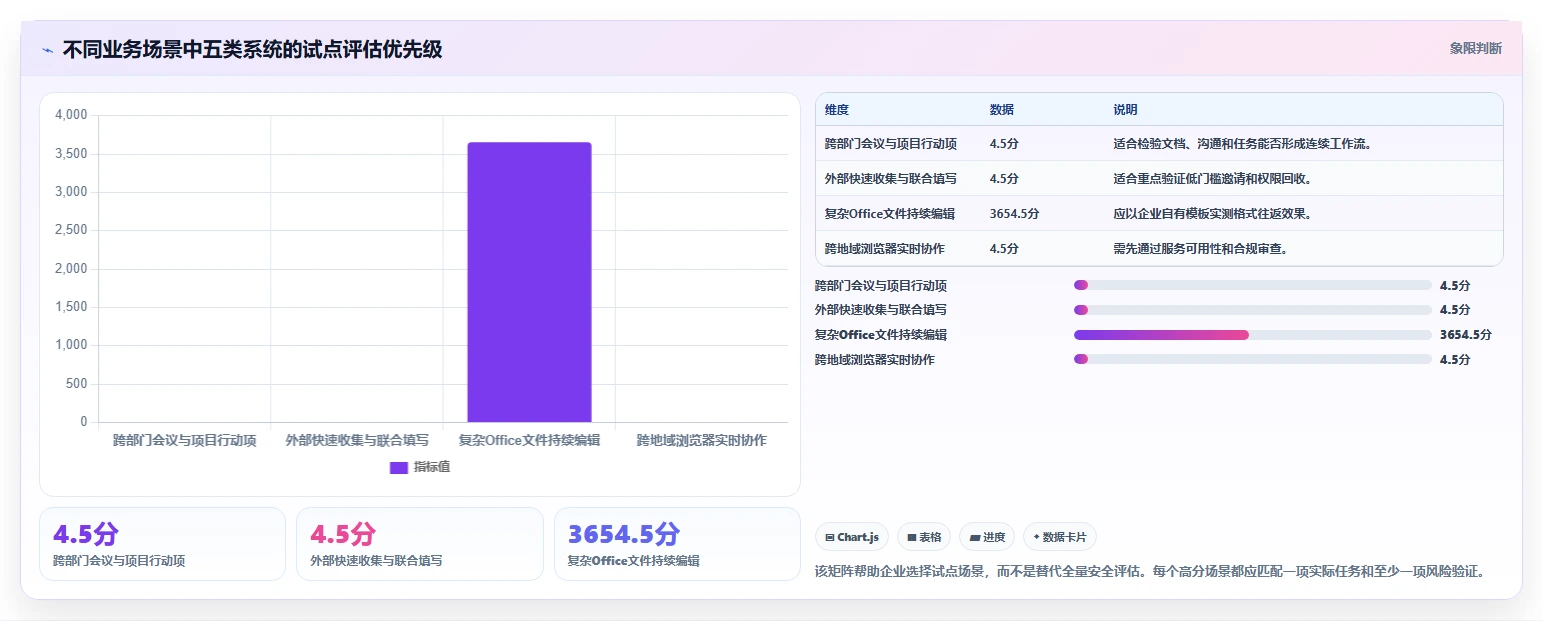Image resolution: width=1543 pixels, height=621 pixels.
Task: Click 跨地域浏览器实时协作 label in progress list
Action: coord(875,360)
